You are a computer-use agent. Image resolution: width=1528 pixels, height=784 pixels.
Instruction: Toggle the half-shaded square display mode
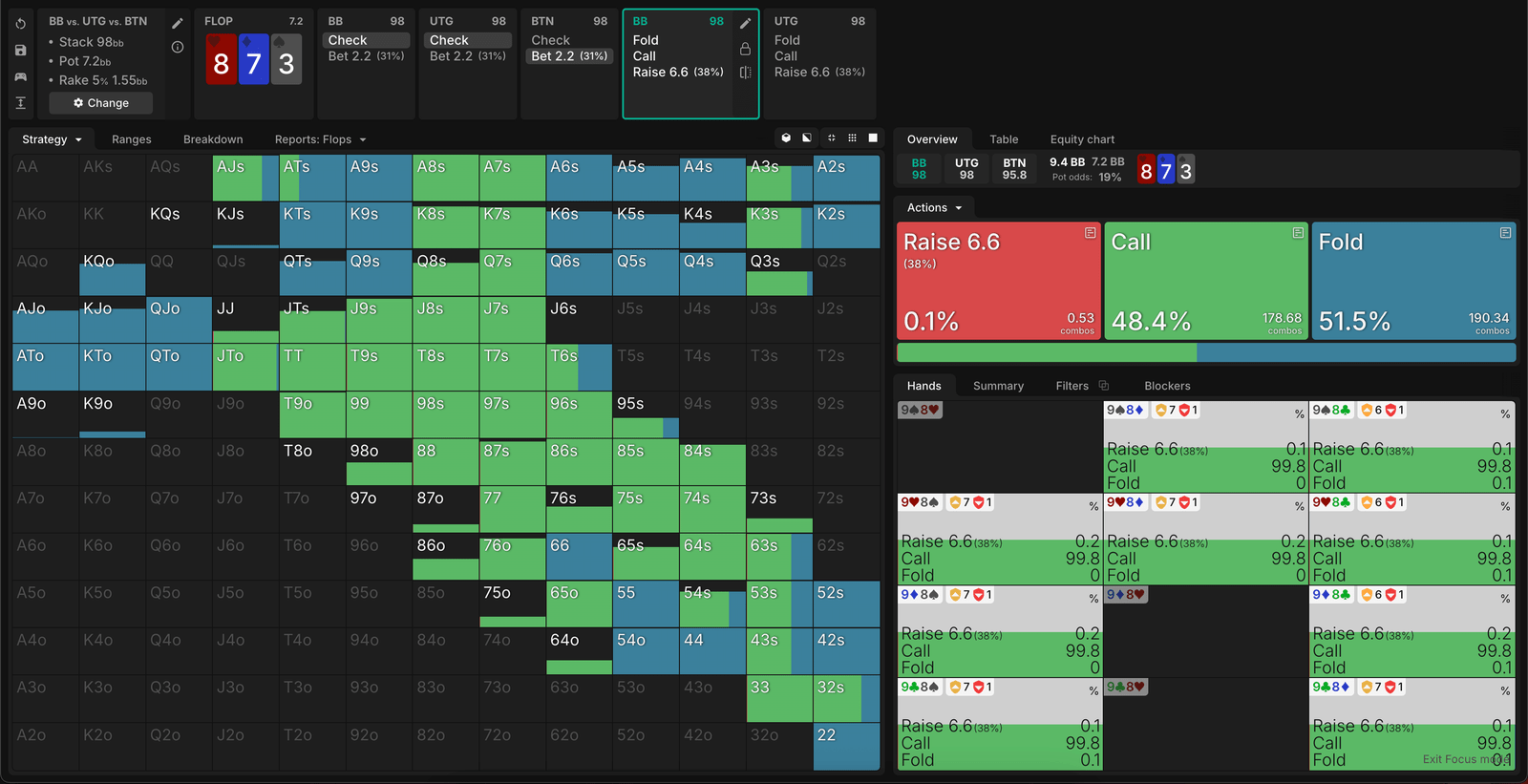(807, 138)
